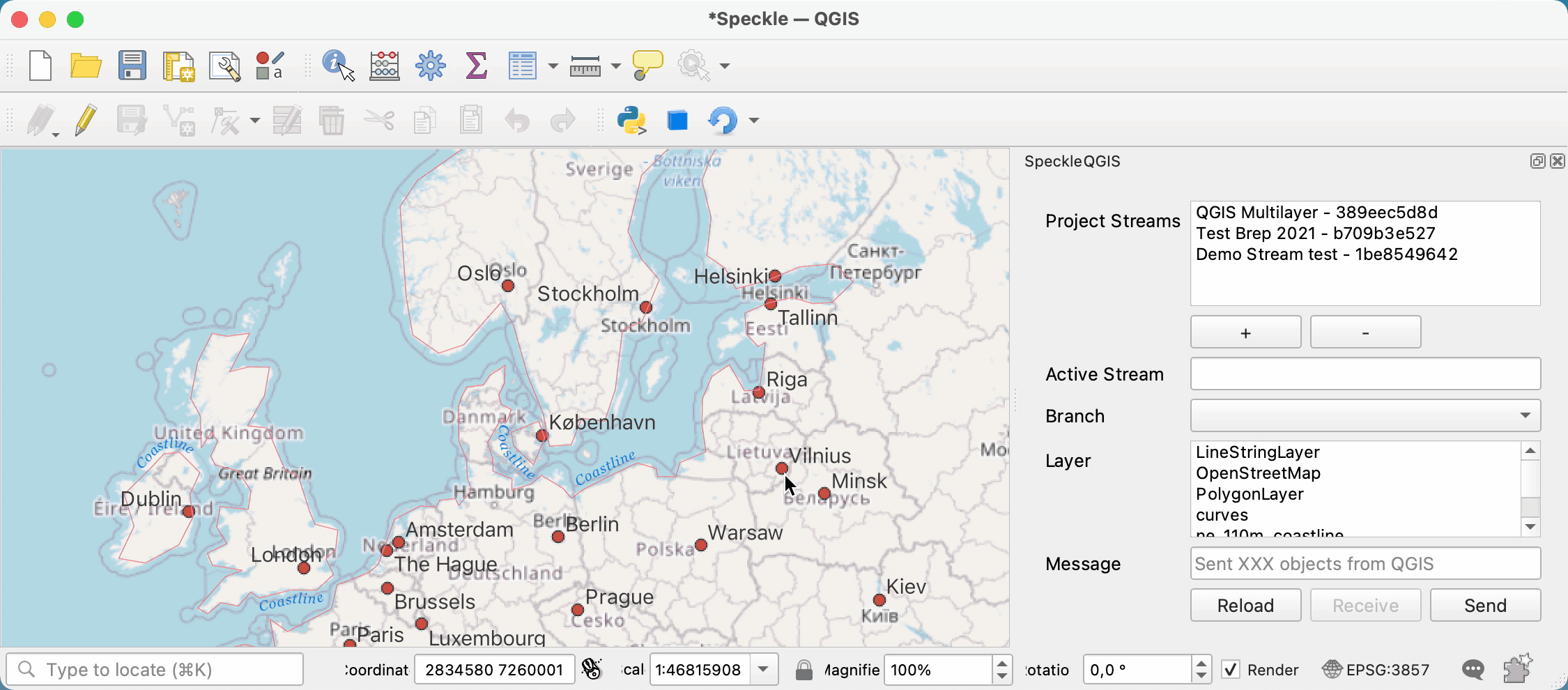Click the Send button
The width and height of the screenshot is (1568, 690).
[x=1485, y=605]
